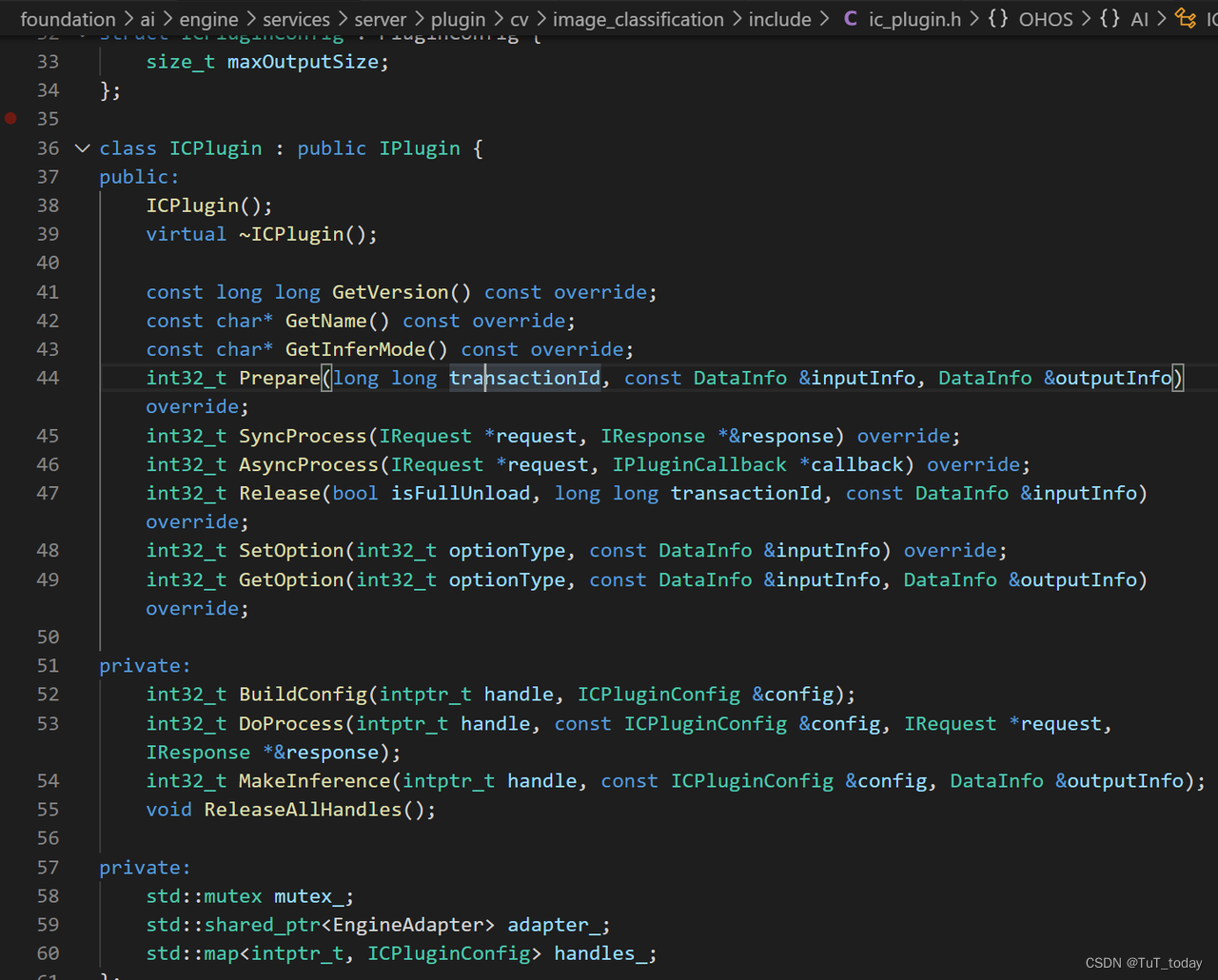1218x980 pixels.
Task: Open the OHOS namespace breadcrumb
Action: pos(1046,19)
